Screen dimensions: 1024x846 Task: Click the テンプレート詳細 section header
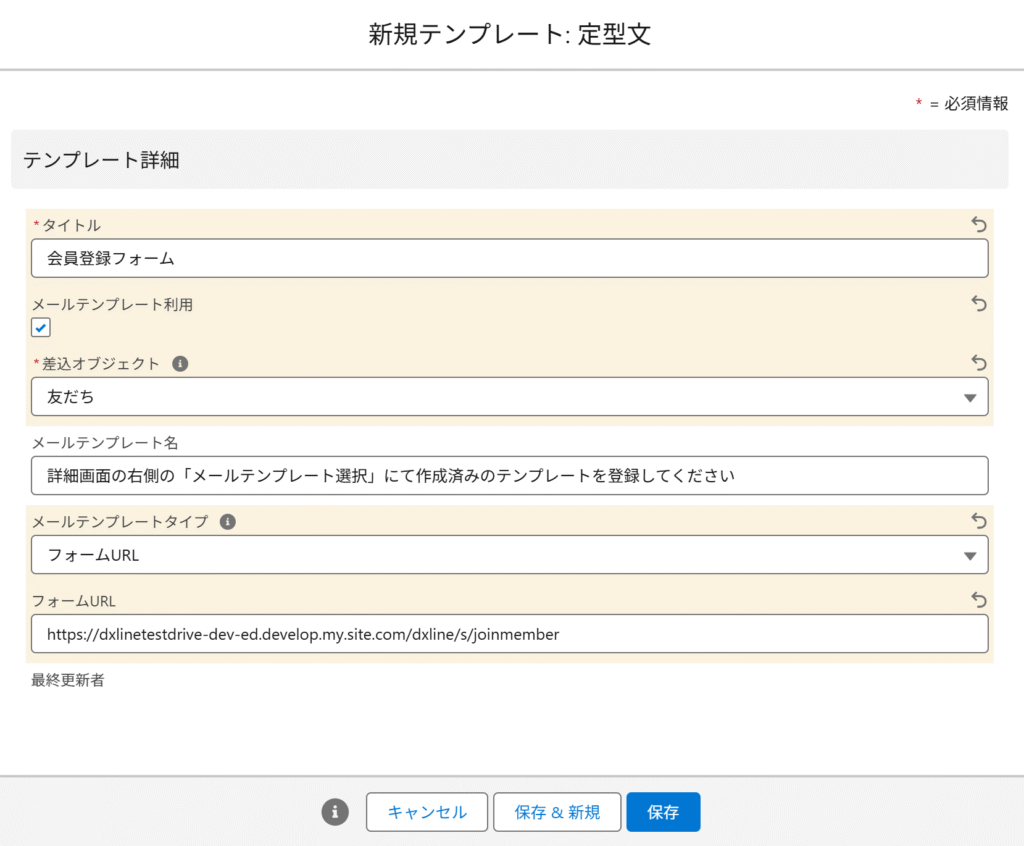101,160
